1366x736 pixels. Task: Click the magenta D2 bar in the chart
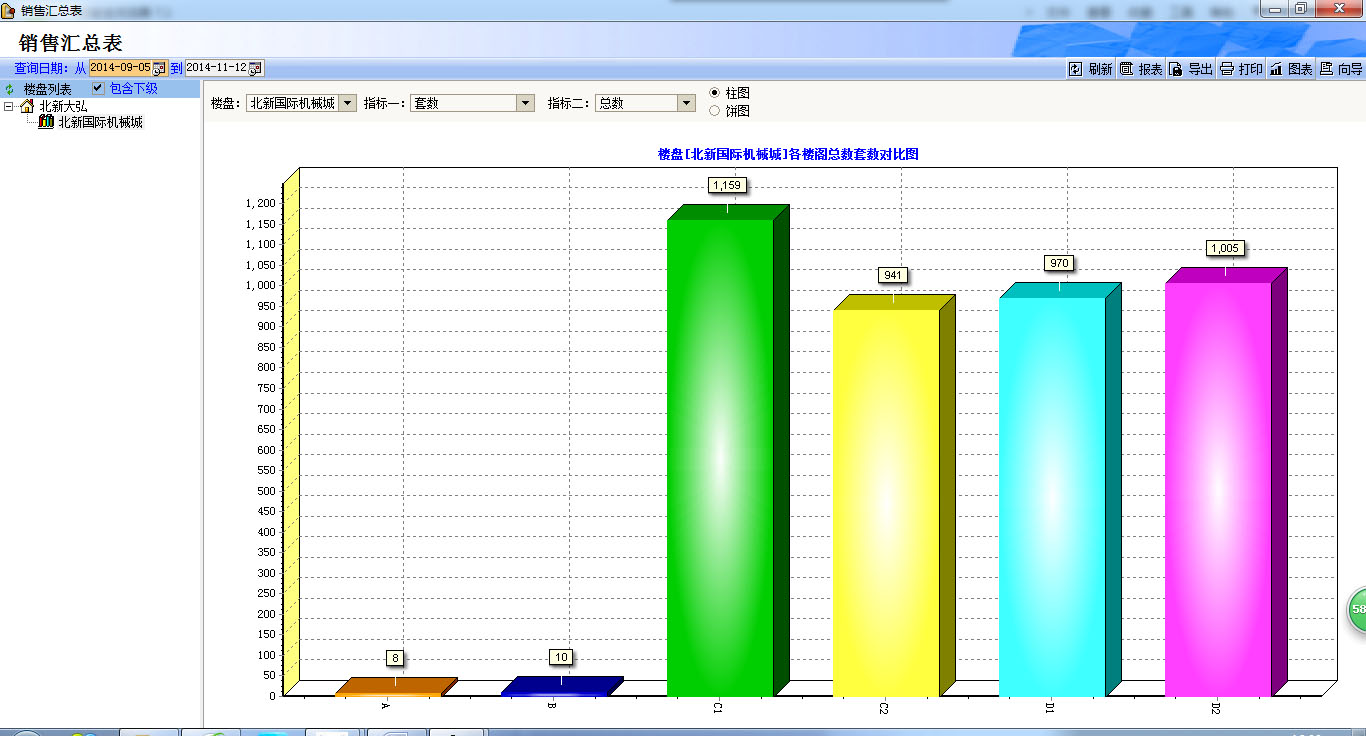(x=1217, y=488)
